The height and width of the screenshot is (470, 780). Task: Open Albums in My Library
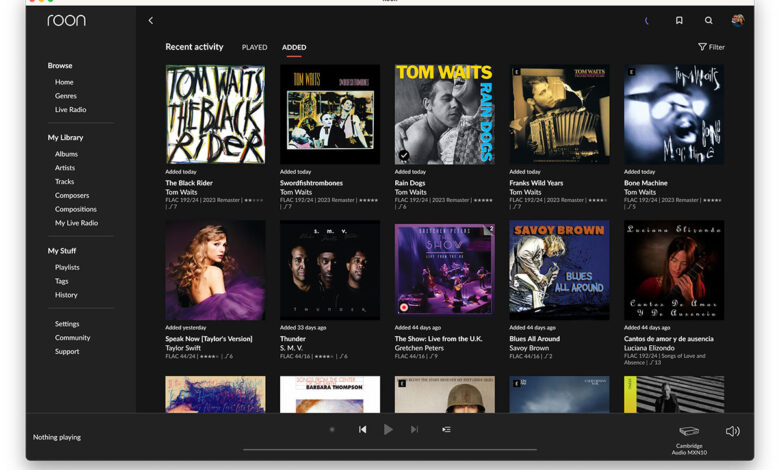click(x=66, y=154)
